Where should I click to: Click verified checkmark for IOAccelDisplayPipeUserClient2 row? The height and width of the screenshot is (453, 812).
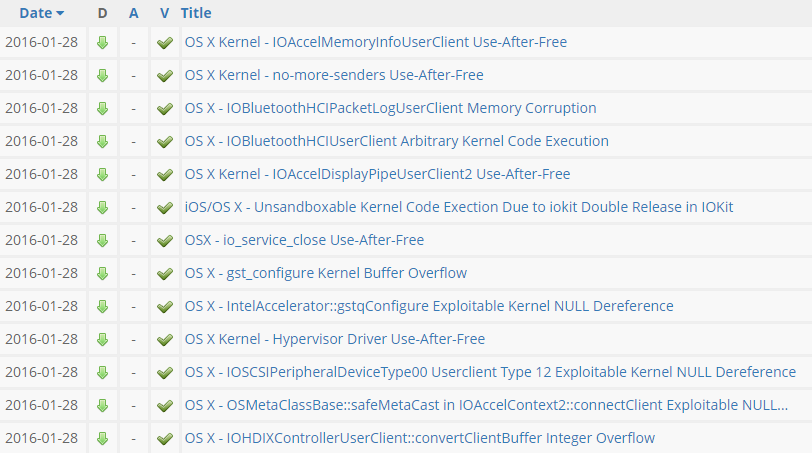point(165,174)
